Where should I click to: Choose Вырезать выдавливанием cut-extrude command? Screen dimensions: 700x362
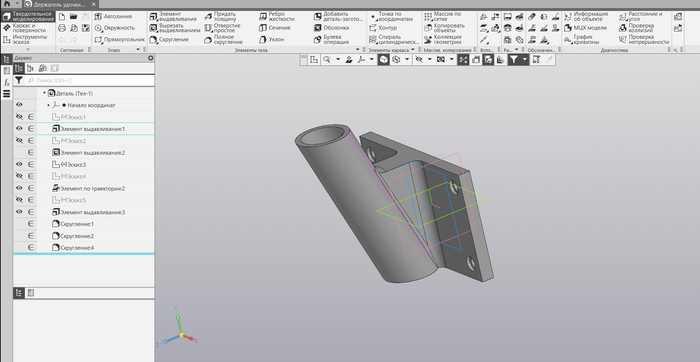tap(175, 28)
